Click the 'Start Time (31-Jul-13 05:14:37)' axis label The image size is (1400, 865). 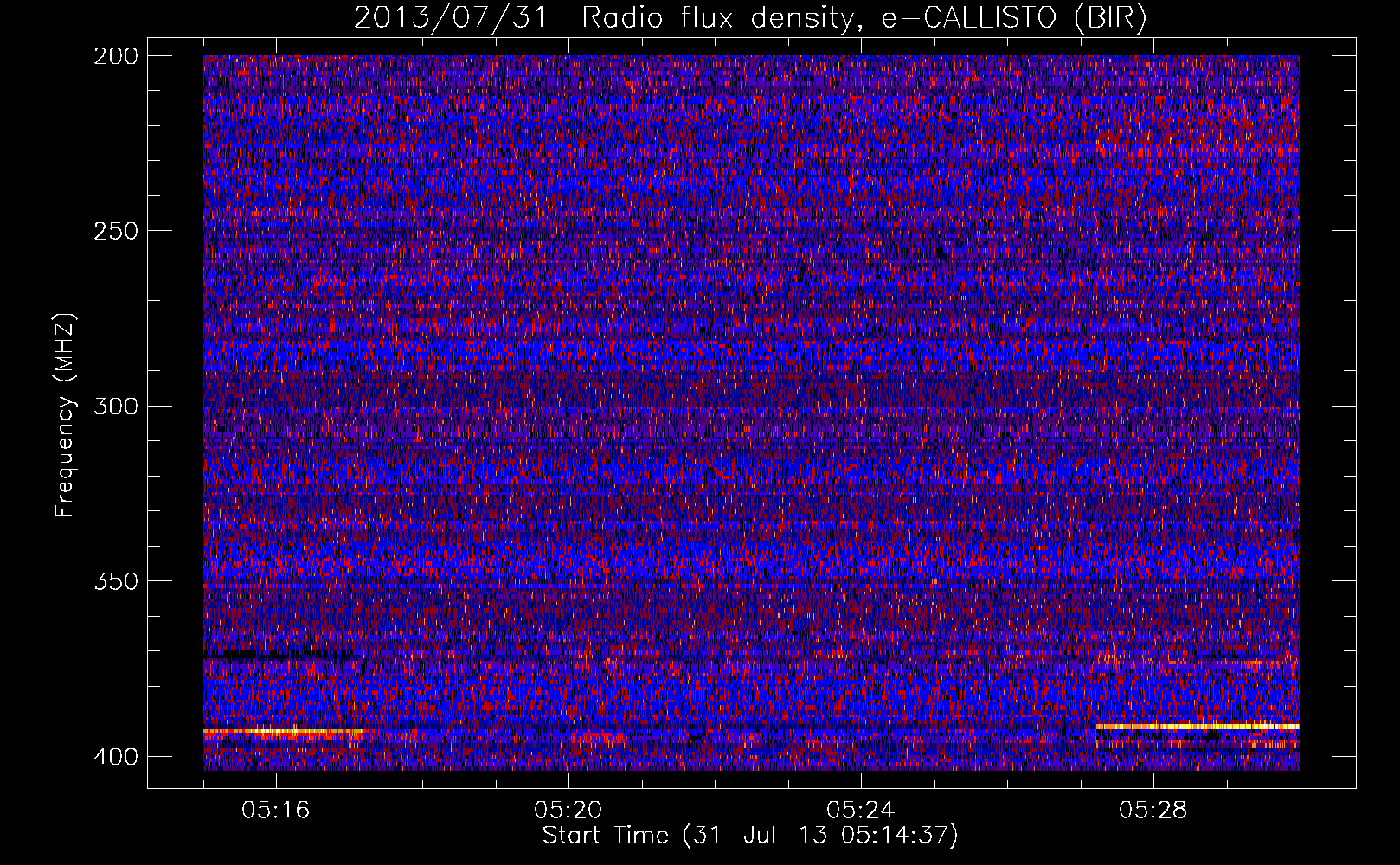pyautogui.click(x=750, y=836)
